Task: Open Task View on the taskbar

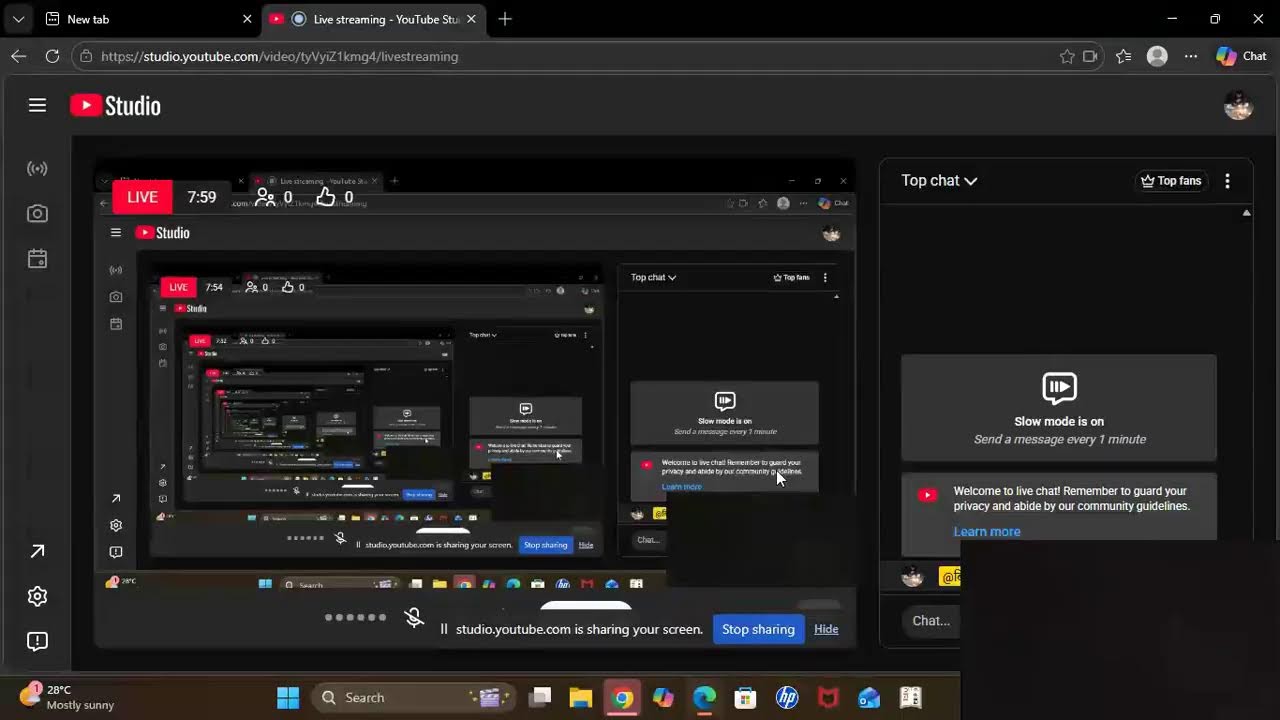Action: point(540,697)
